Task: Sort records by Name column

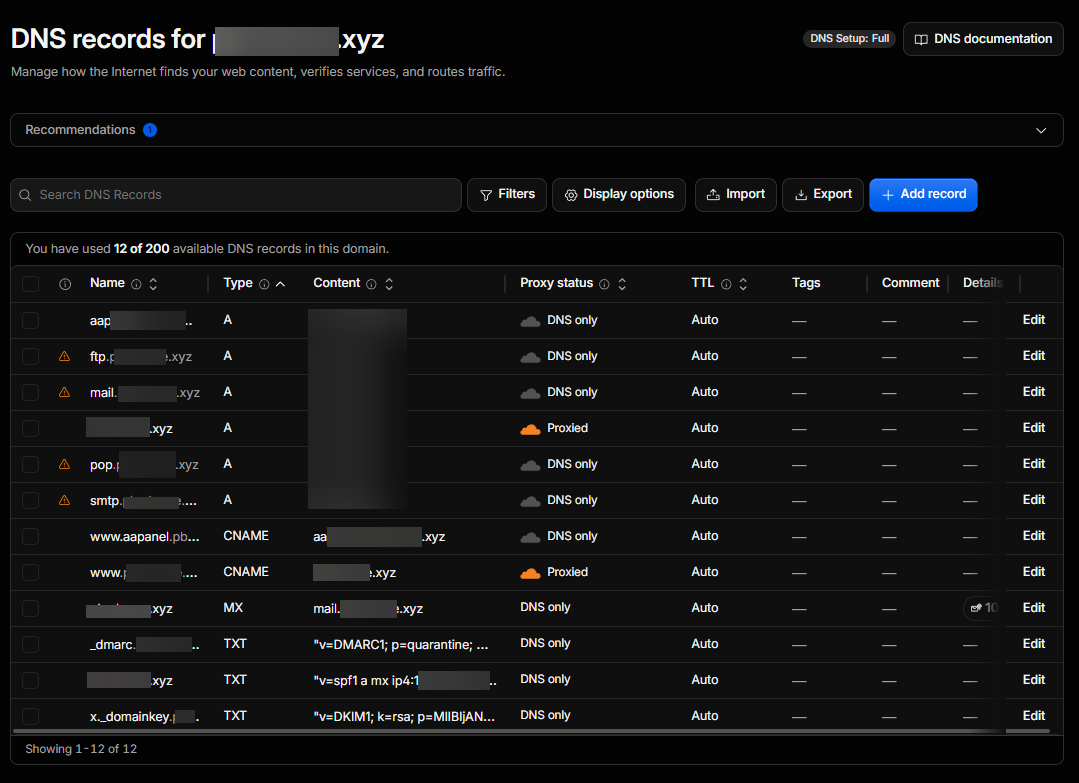Action: 153,284
